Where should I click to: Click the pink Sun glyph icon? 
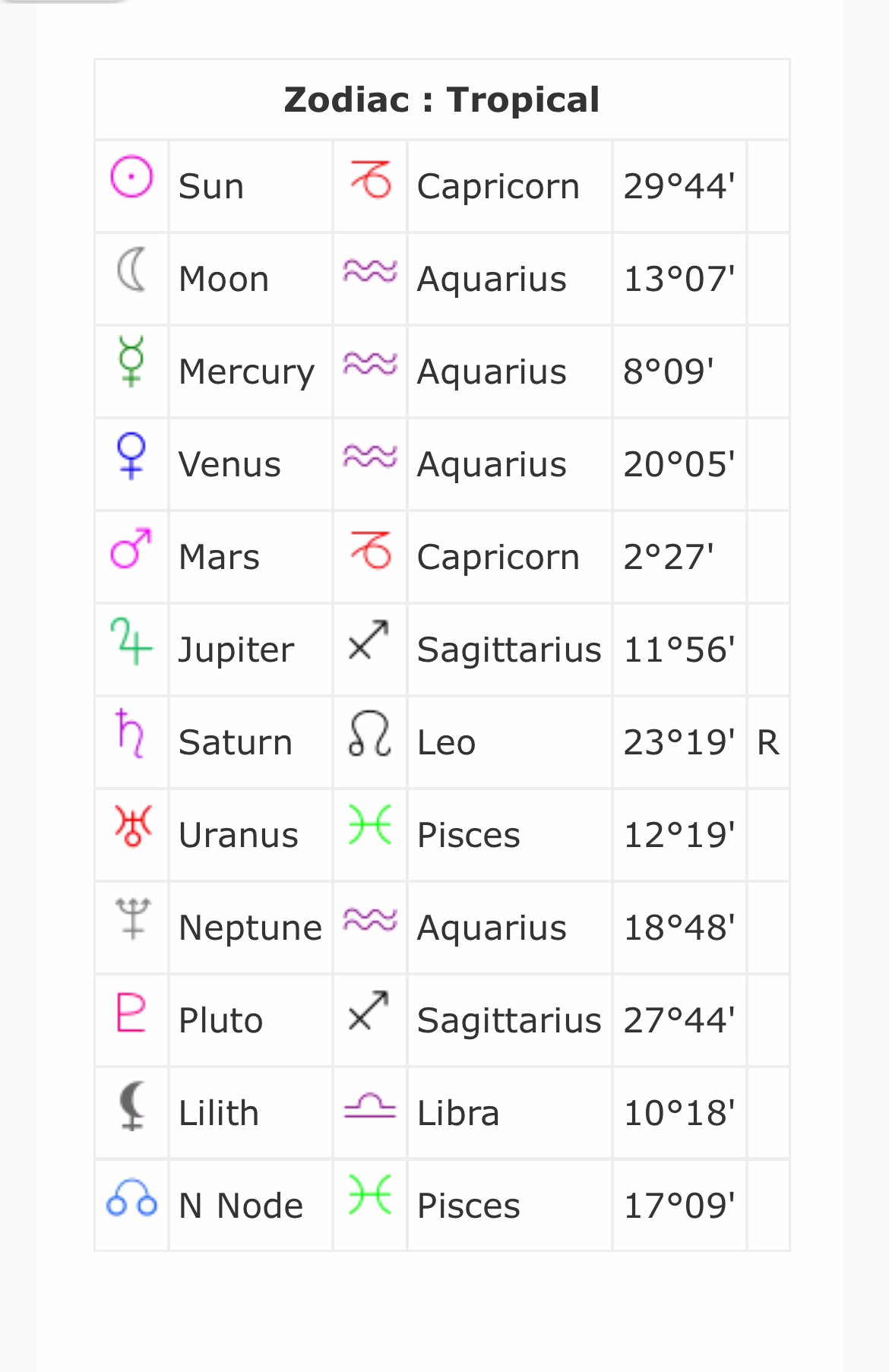pyautogui.click(x=131, y=177)
